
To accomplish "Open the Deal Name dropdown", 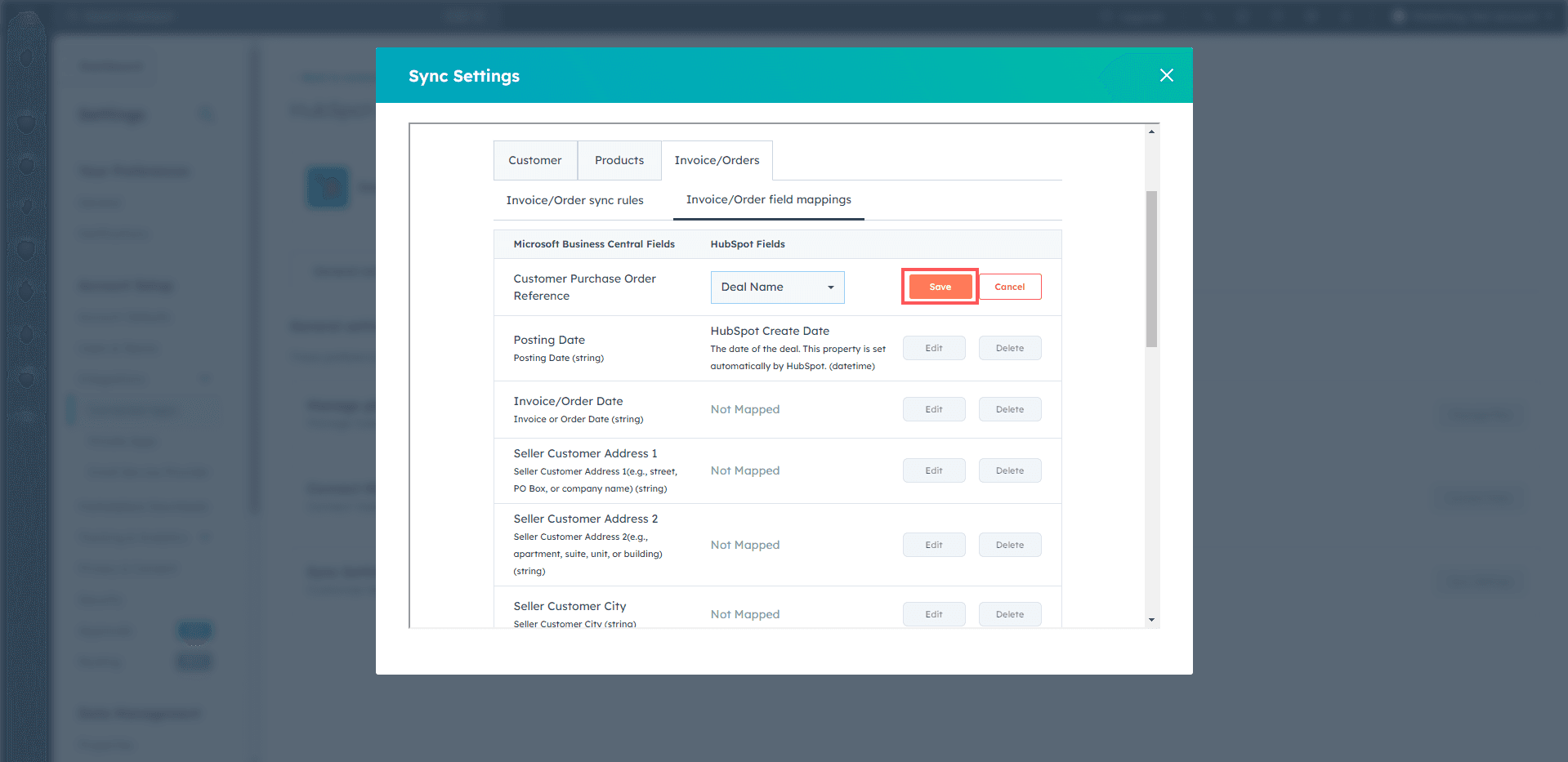I will click(x=777, y=287).
